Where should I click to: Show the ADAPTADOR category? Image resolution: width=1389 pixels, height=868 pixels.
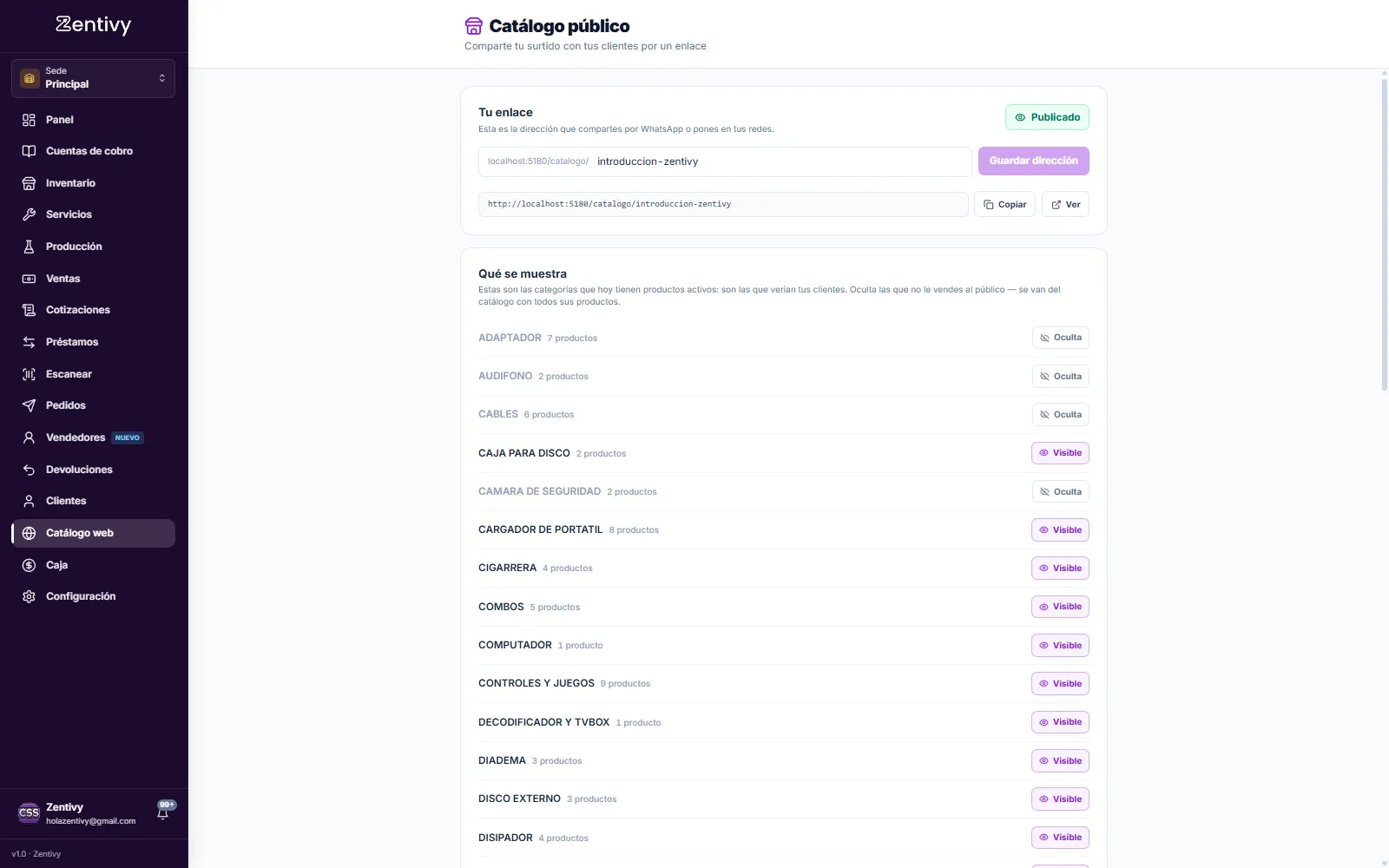pyautogui.click(x=1060, y=338)
